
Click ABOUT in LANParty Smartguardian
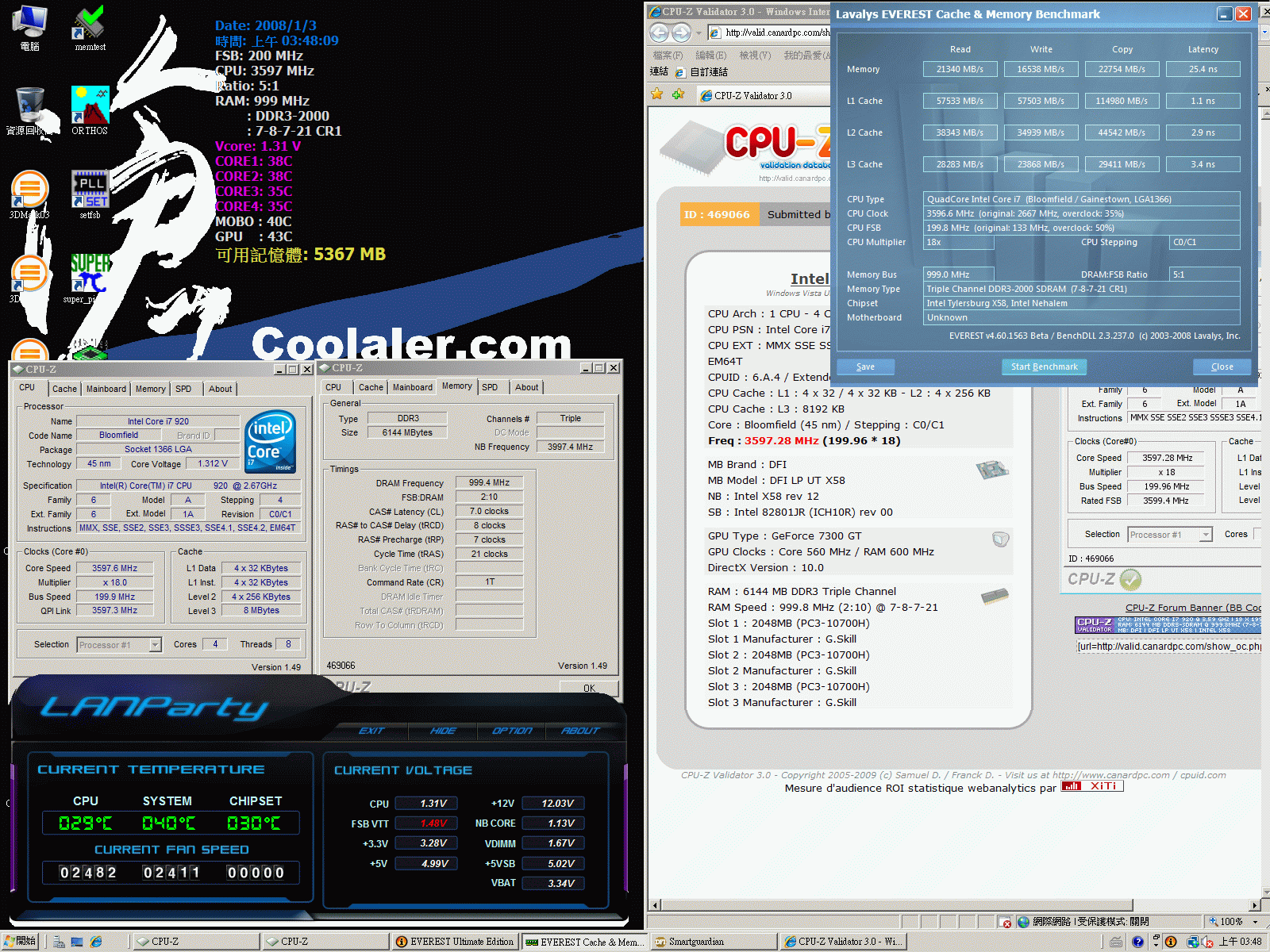[580, 731]
